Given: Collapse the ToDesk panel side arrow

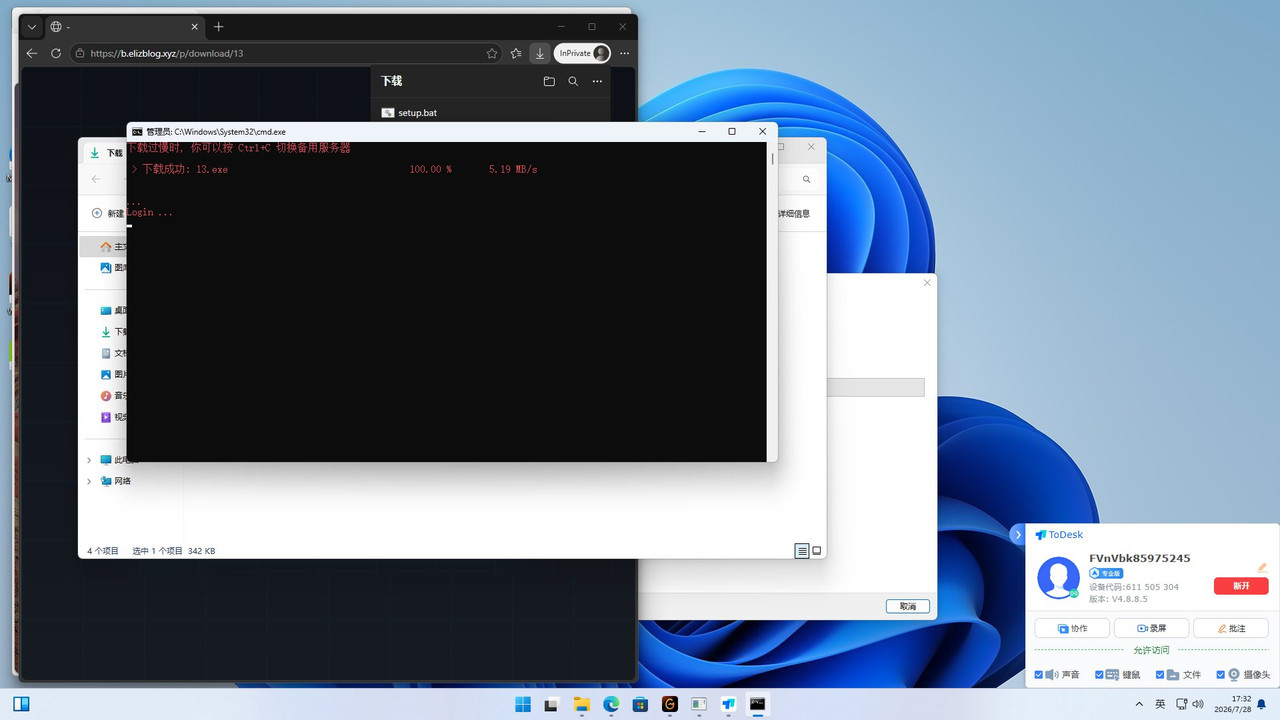Looking at the screenshot, I should pyautogui.click(x=1018, y=535).
